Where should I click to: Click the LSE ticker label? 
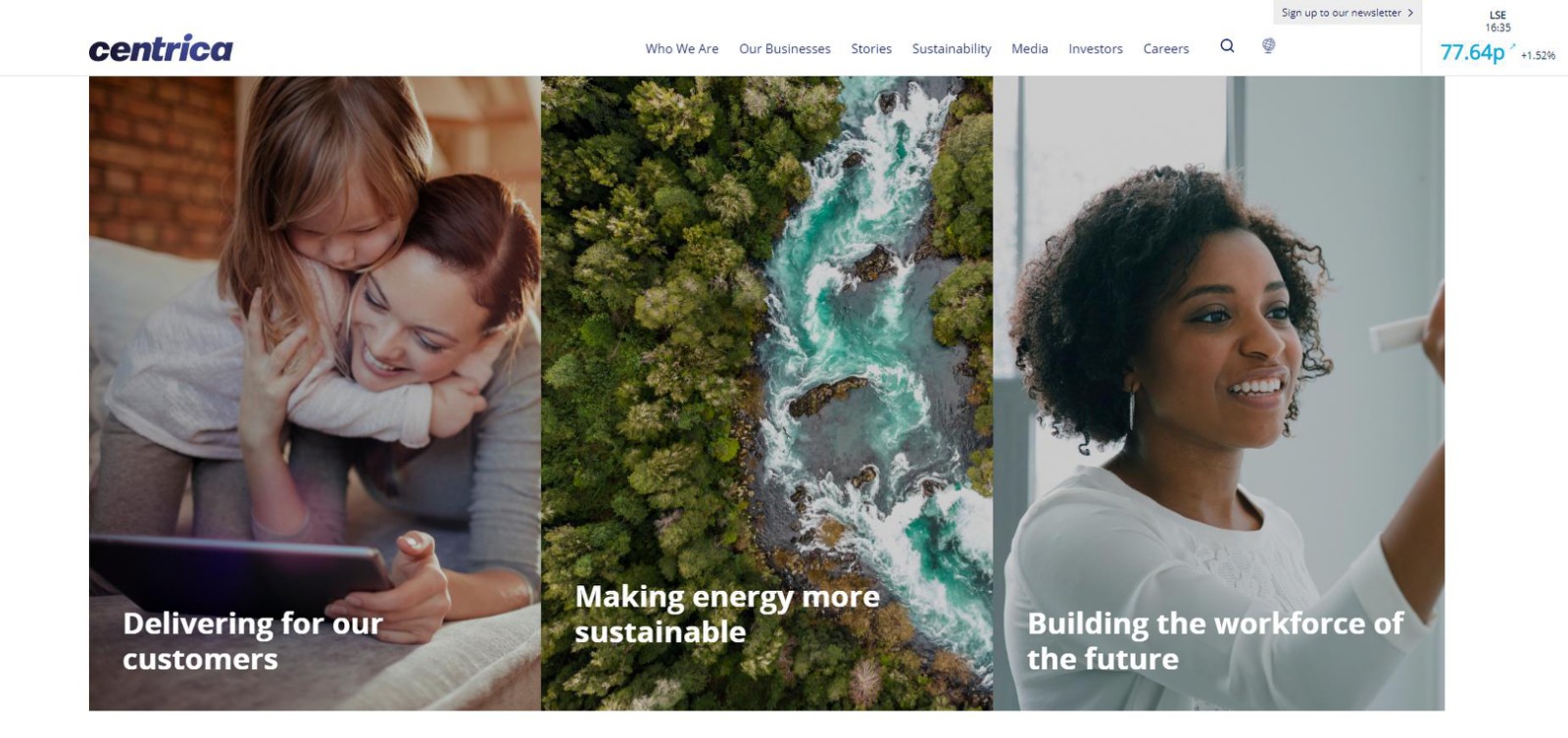coord(1497,16)
